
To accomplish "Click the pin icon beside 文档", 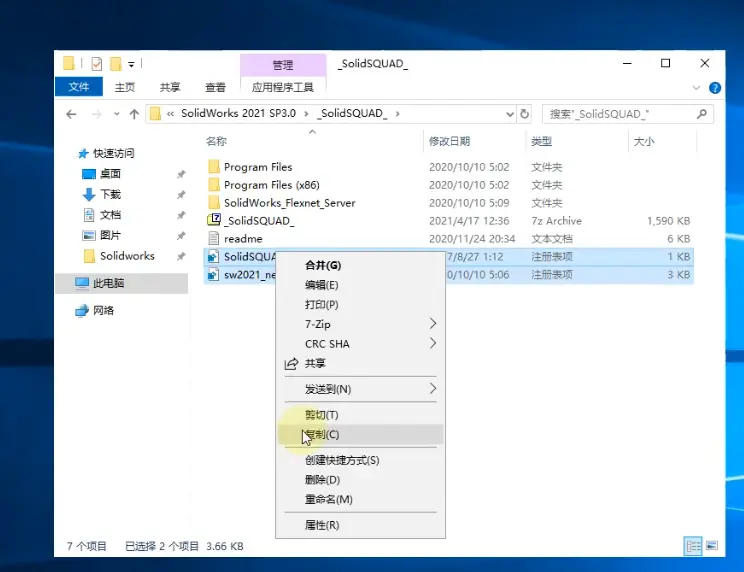I will pyautogui.click(x=181, y=215).
